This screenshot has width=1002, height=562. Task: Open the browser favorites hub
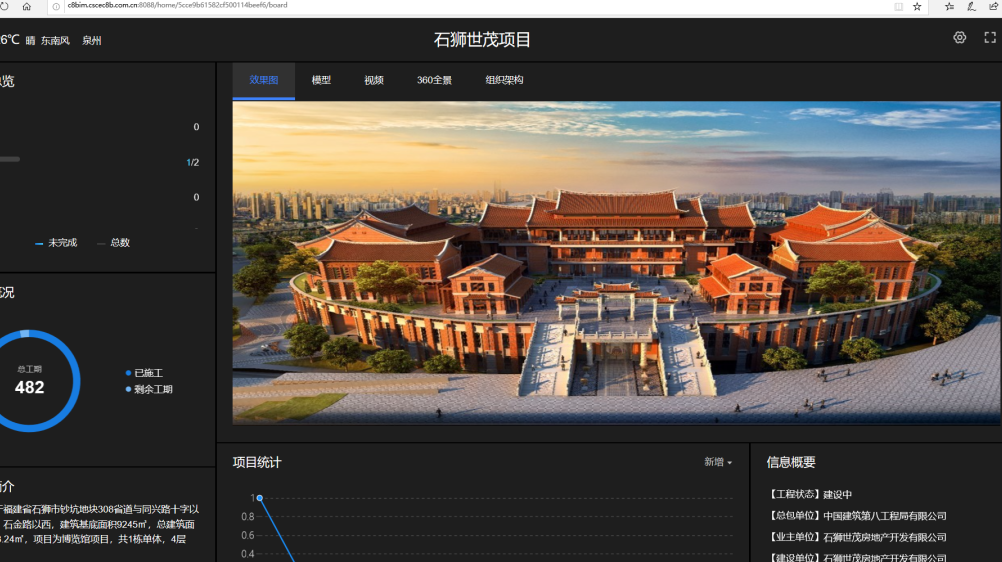pyautogui.click(x=950, y=6)
